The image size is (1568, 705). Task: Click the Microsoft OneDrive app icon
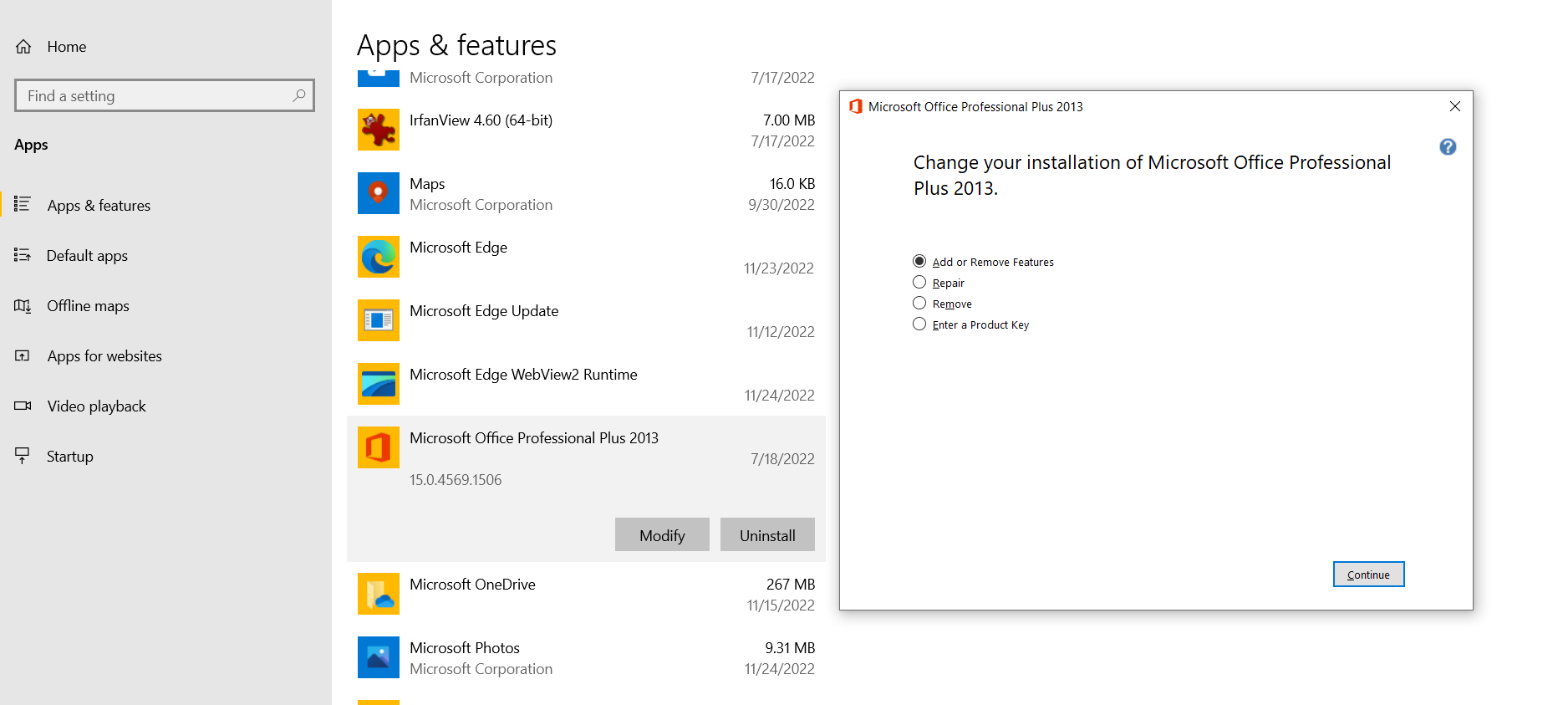379,594
